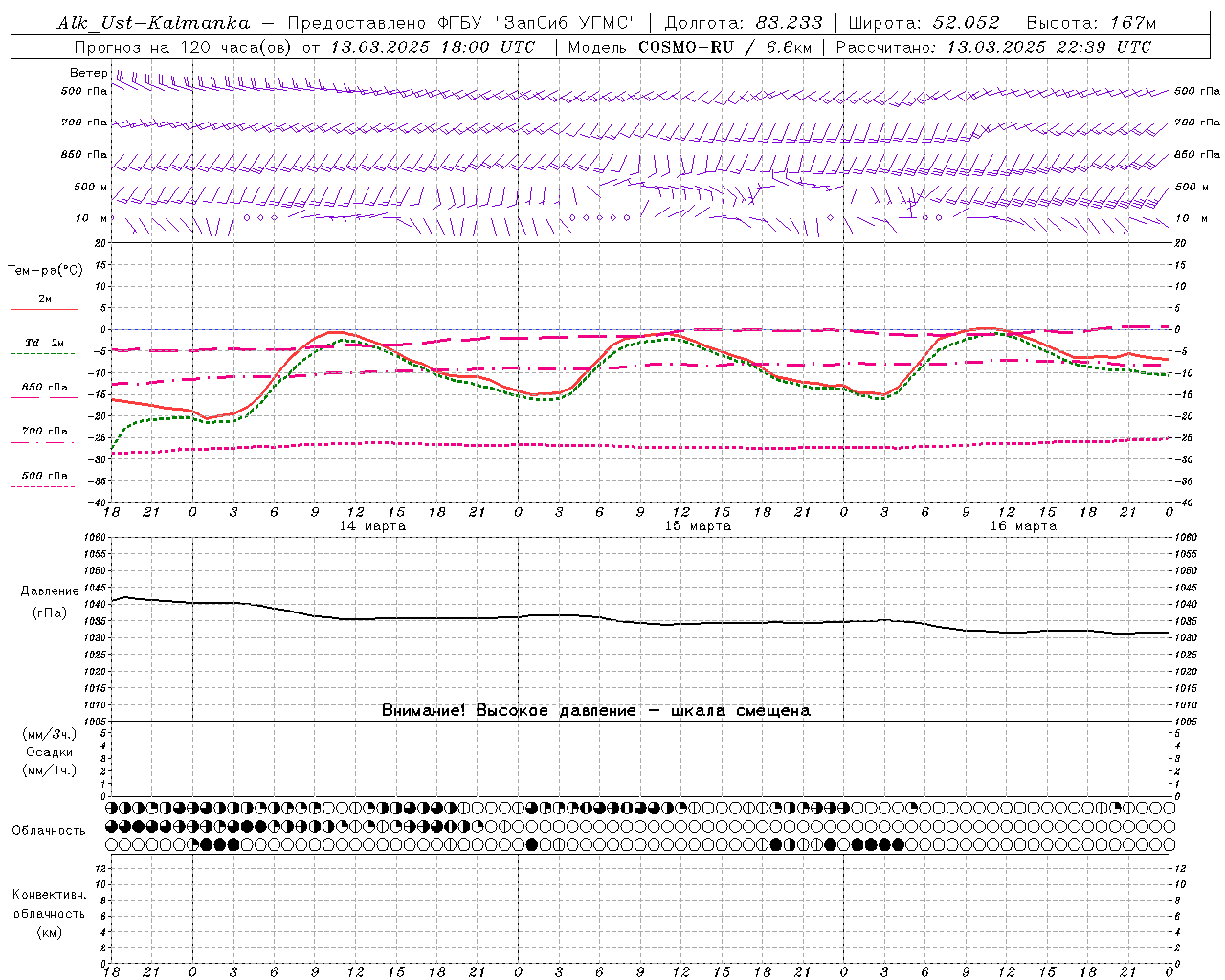Click the Осадки label
The height and width of the screenshot is (980, 1225).
coord(50,752)
